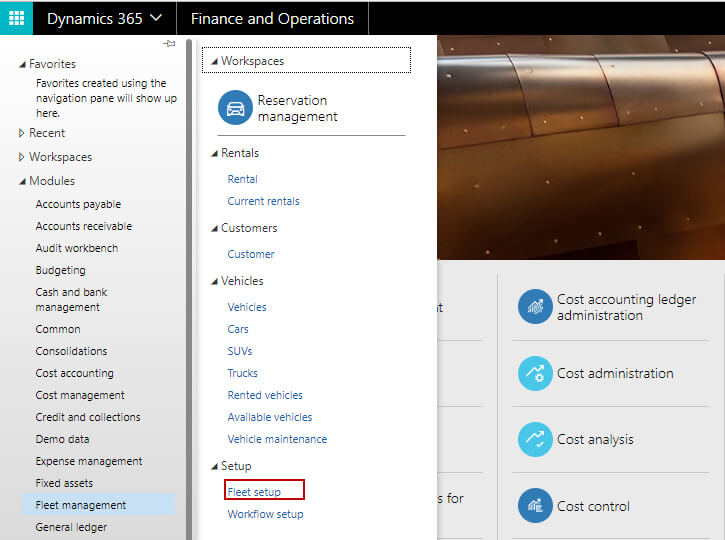The height and width of the screenshot is (540, 725).
Task: Select the Budgeting module
Action: pos(61,270)
